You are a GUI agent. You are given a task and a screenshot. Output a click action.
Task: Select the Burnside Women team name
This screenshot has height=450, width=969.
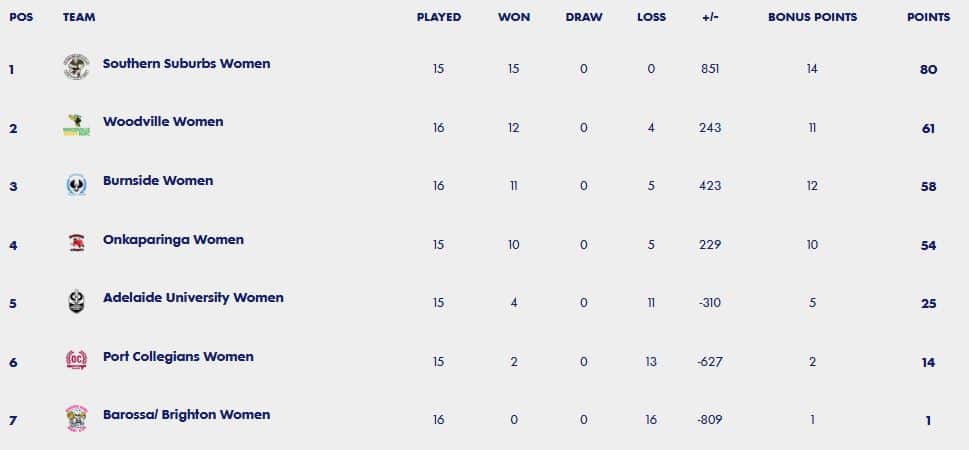(x=158, y=180)
